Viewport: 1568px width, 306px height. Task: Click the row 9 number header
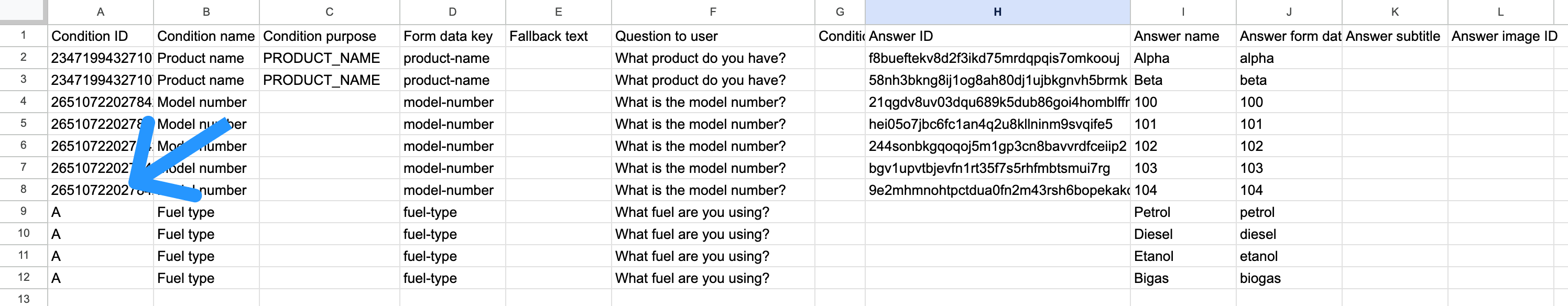pyautogui.click(x=23, y=211)
